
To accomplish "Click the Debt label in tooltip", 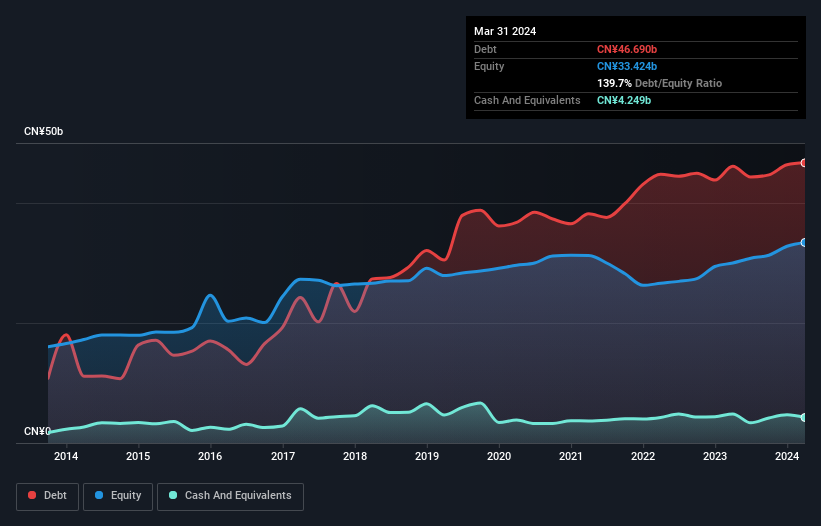I will pyautogui.click(x=485, y=49).
